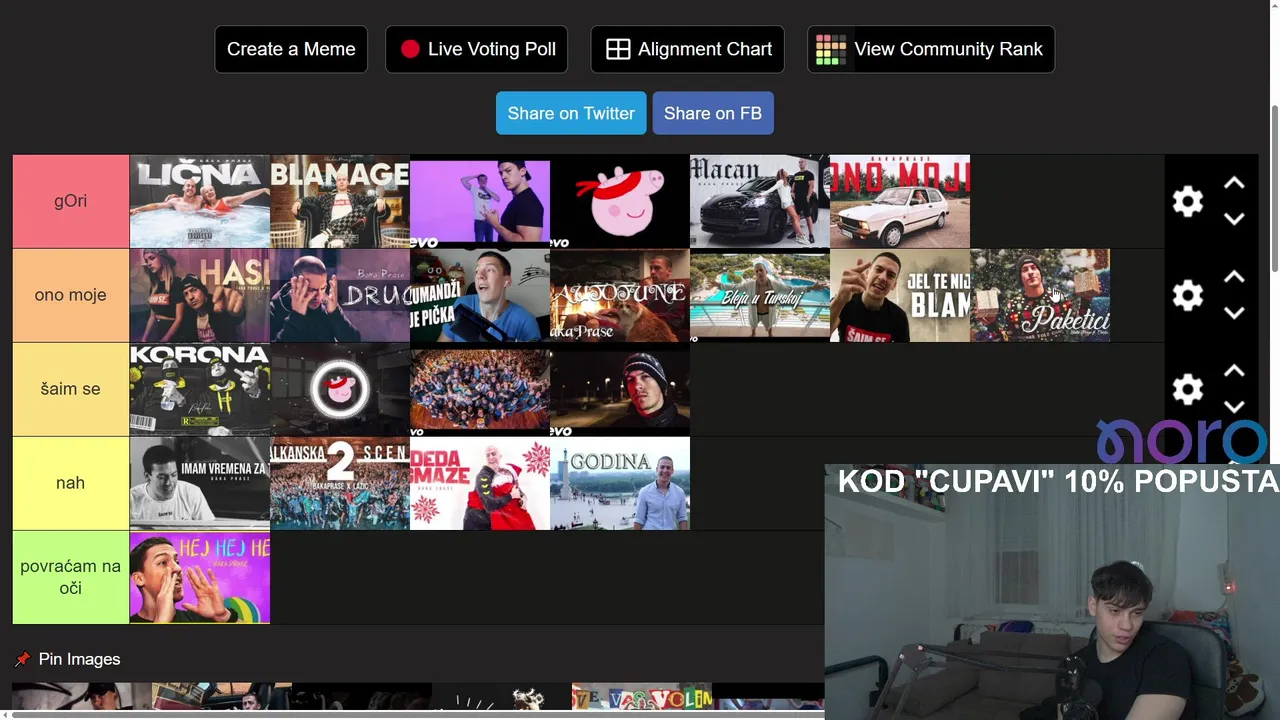Select the DRUG thumbnail
This screenshot has height=720, width=1280.
(x=340, y=295)
